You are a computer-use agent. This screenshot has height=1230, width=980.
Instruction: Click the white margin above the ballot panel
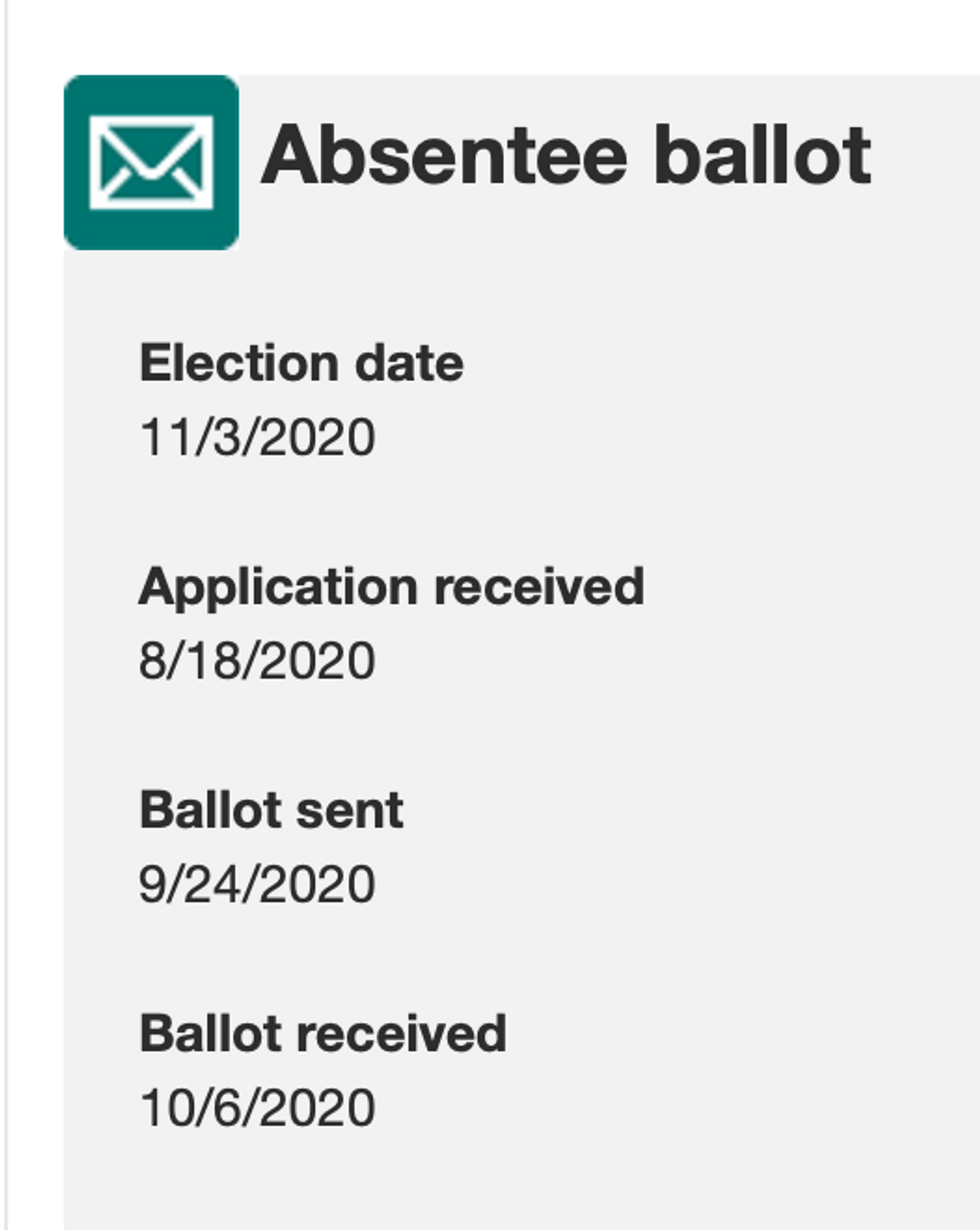[500, 36]
